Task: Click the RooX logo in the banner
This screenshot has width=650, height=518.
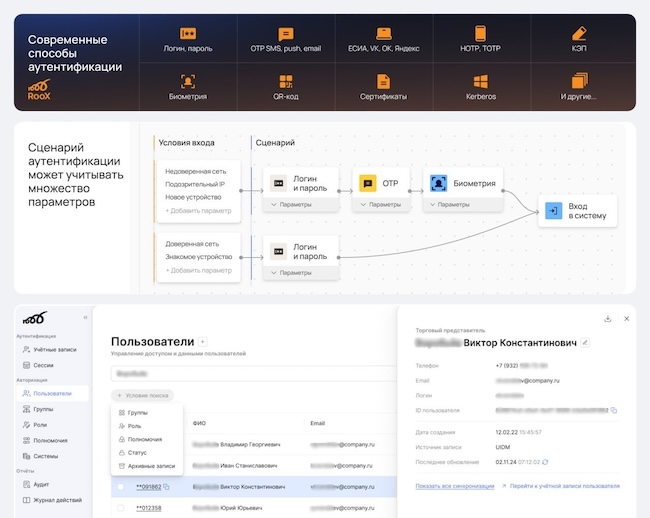Action: [39, 90]
